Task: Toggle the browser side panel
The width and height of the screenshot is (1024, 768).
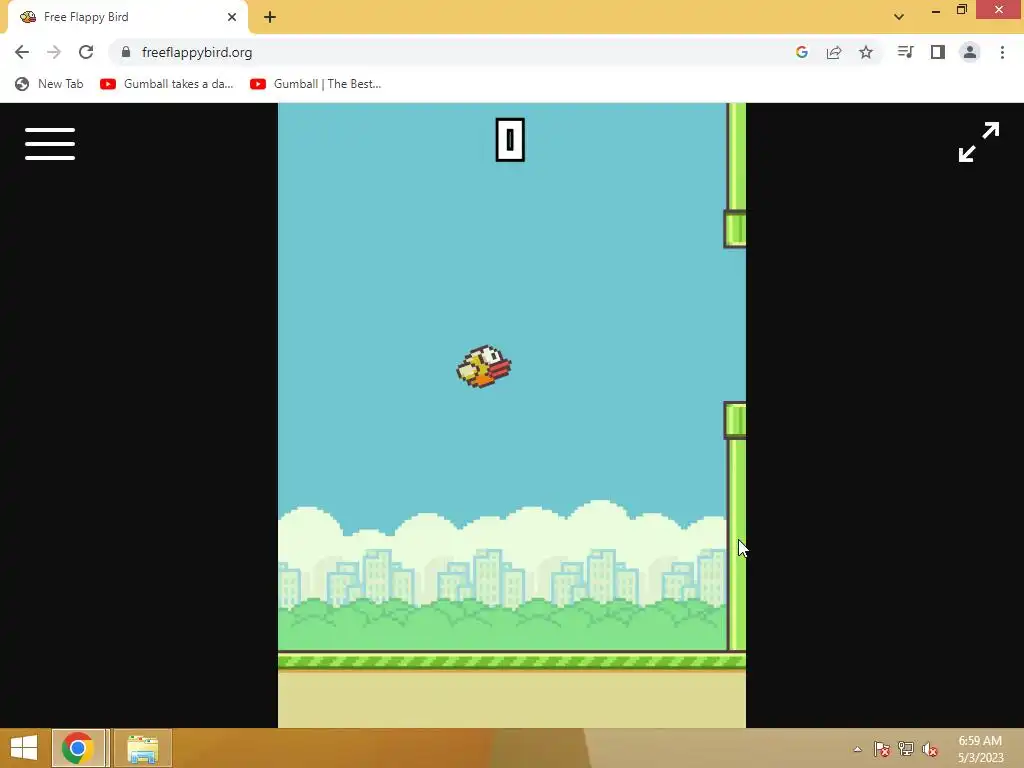Action: 938,52
